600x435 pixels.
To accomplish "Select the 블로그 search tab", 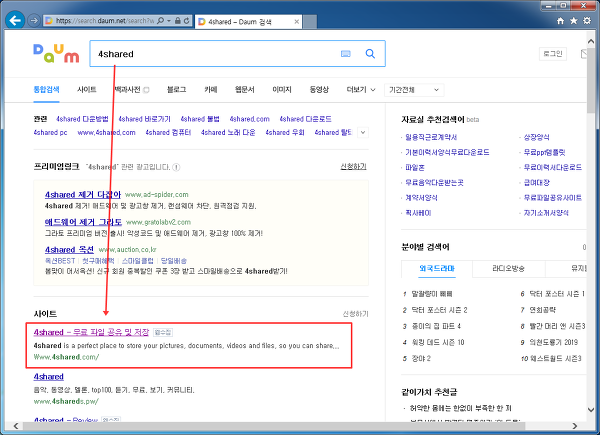I will [x=176, y=90].
